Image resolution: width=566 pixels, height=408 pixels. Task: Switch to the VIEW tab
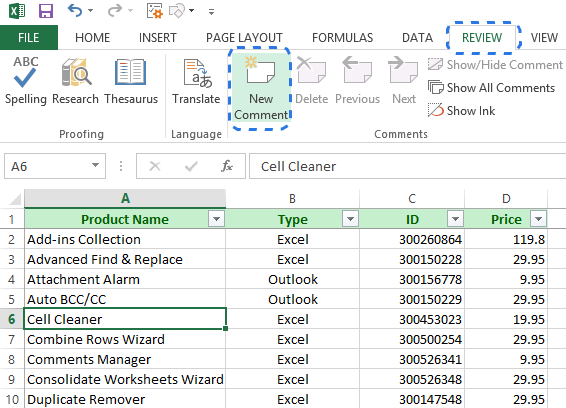pyautogui.click(x=544, y=38)
